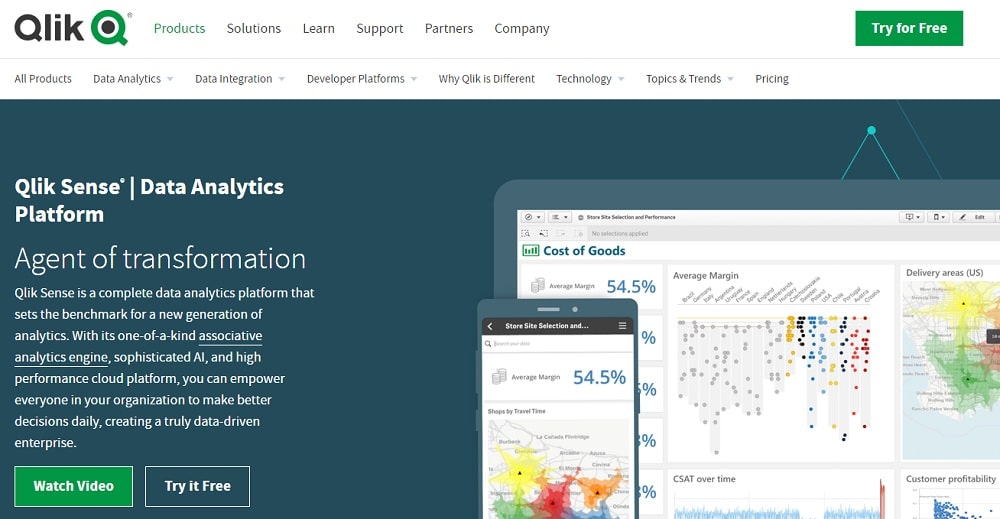Tap the back chevron in mobile app header

tap(490, 326)
